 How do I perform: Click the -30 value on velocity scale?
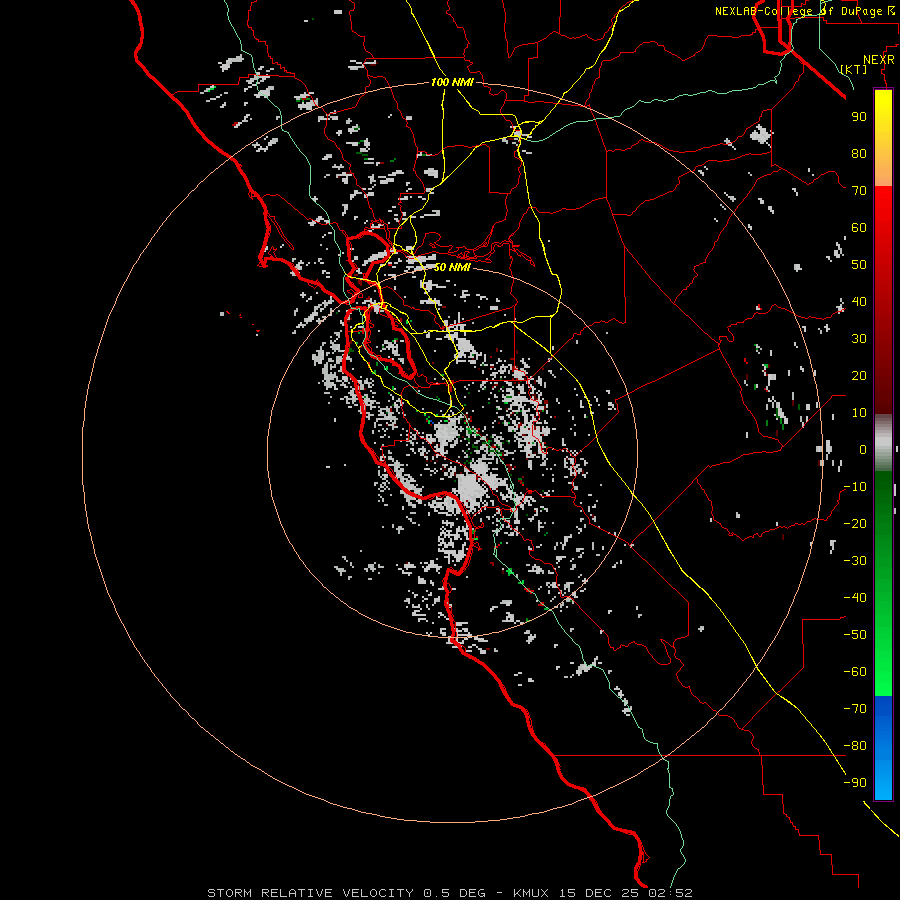click(855, 561)
